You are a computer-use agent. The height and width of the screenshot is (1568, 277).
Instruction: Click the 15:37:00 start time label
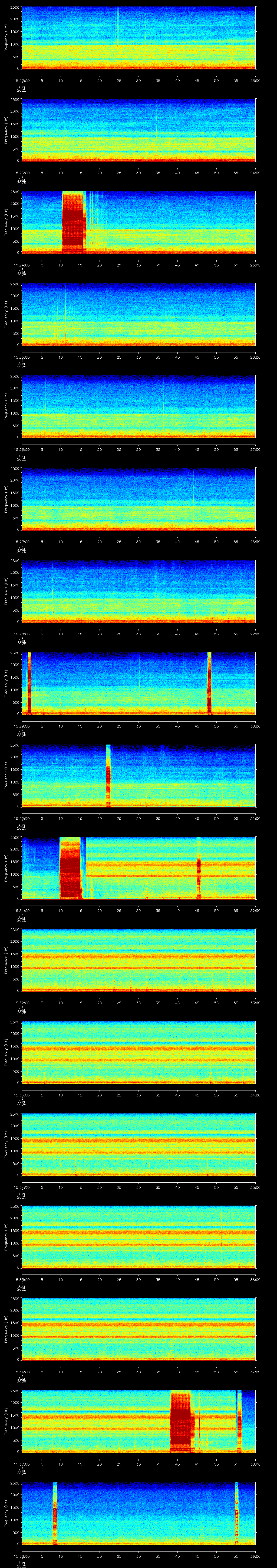[21, 1464]
